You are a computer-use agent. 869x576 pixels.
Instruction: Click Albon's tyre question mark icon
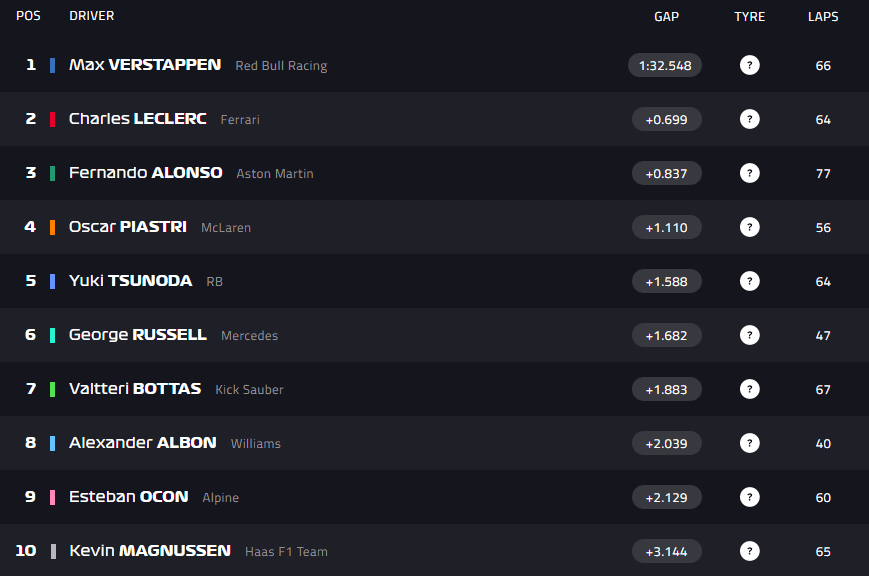click(749, 444)
